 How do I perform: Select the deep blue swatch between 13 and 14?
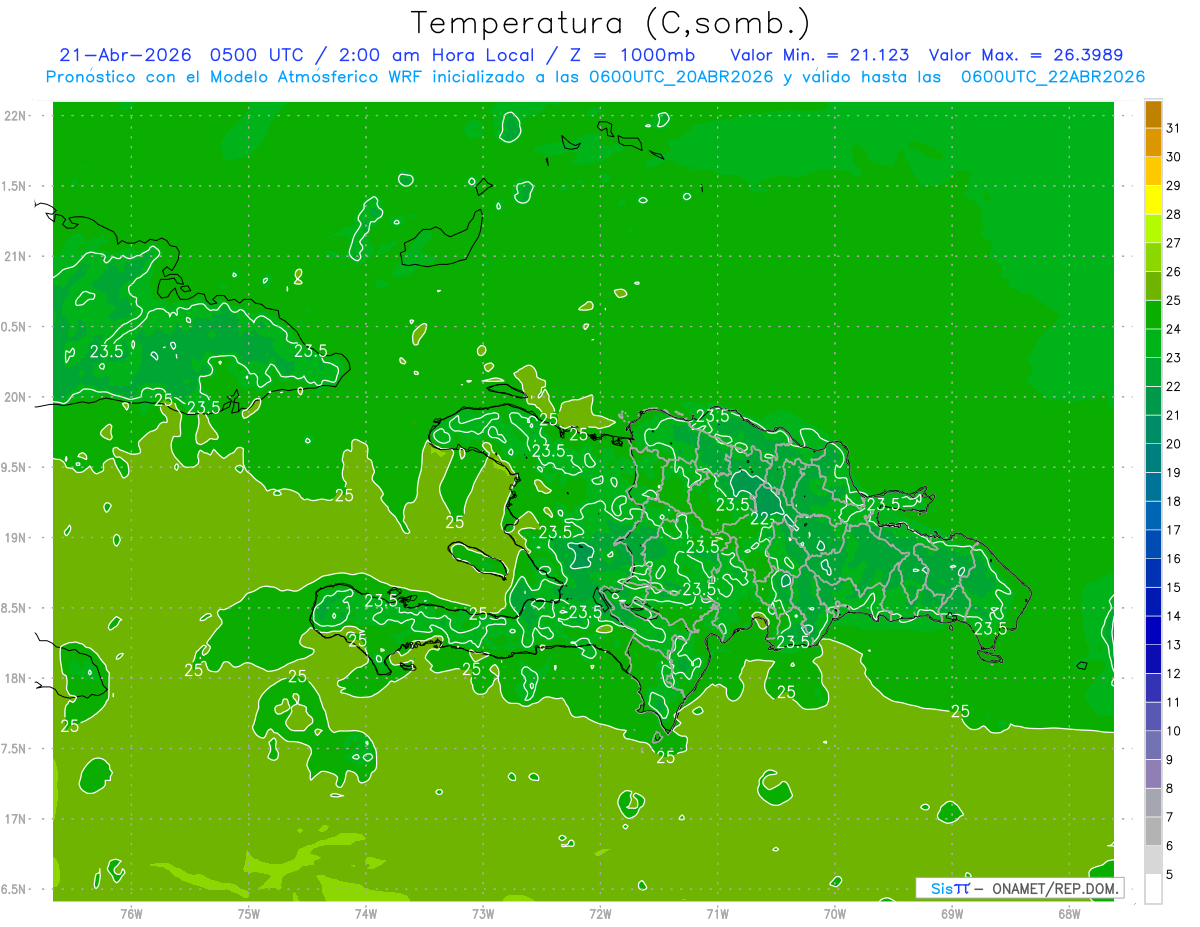1154,630
